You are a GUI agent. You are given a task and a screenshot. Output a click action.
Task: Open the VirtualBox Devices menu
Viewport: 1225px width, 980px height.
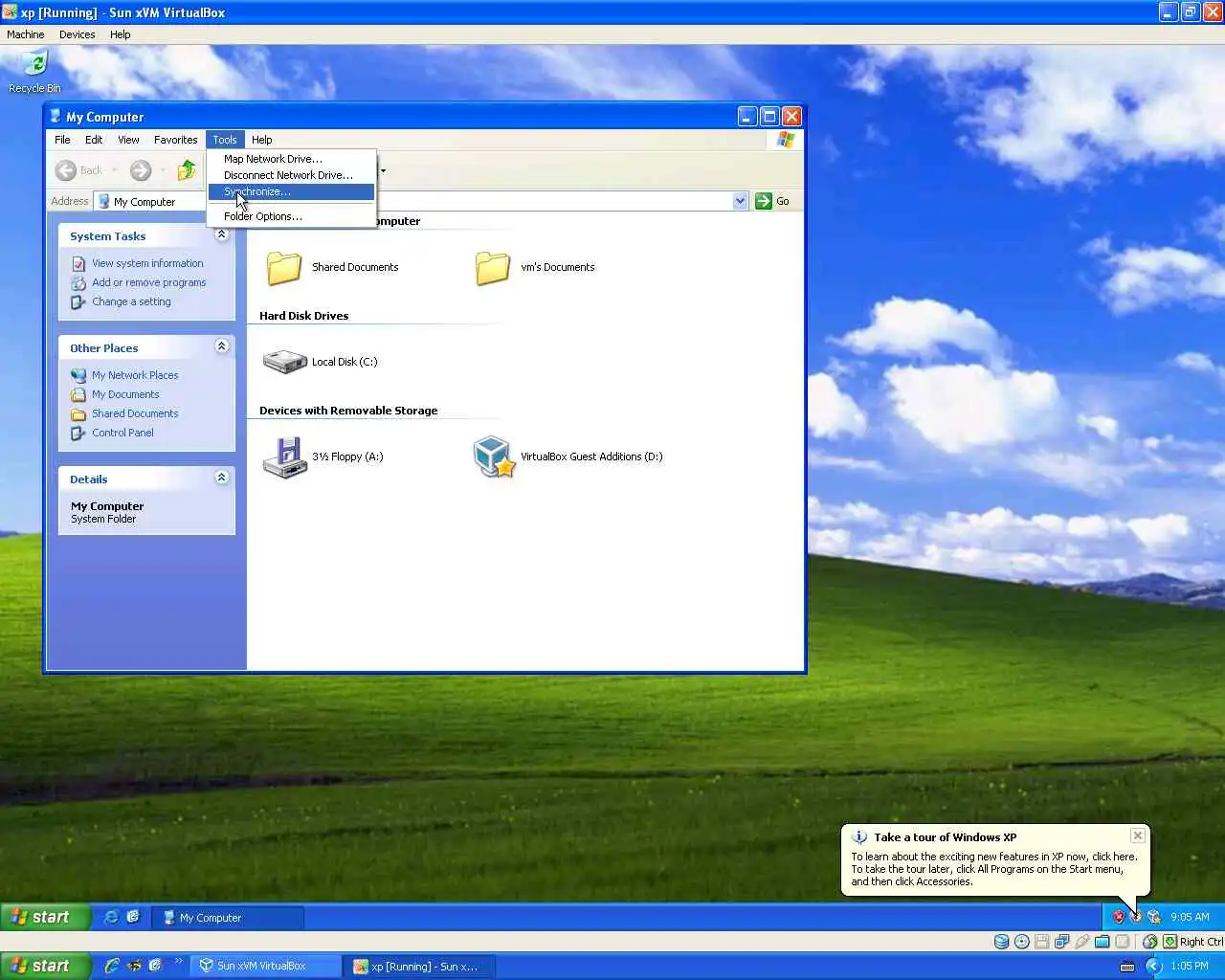point(77,34)
